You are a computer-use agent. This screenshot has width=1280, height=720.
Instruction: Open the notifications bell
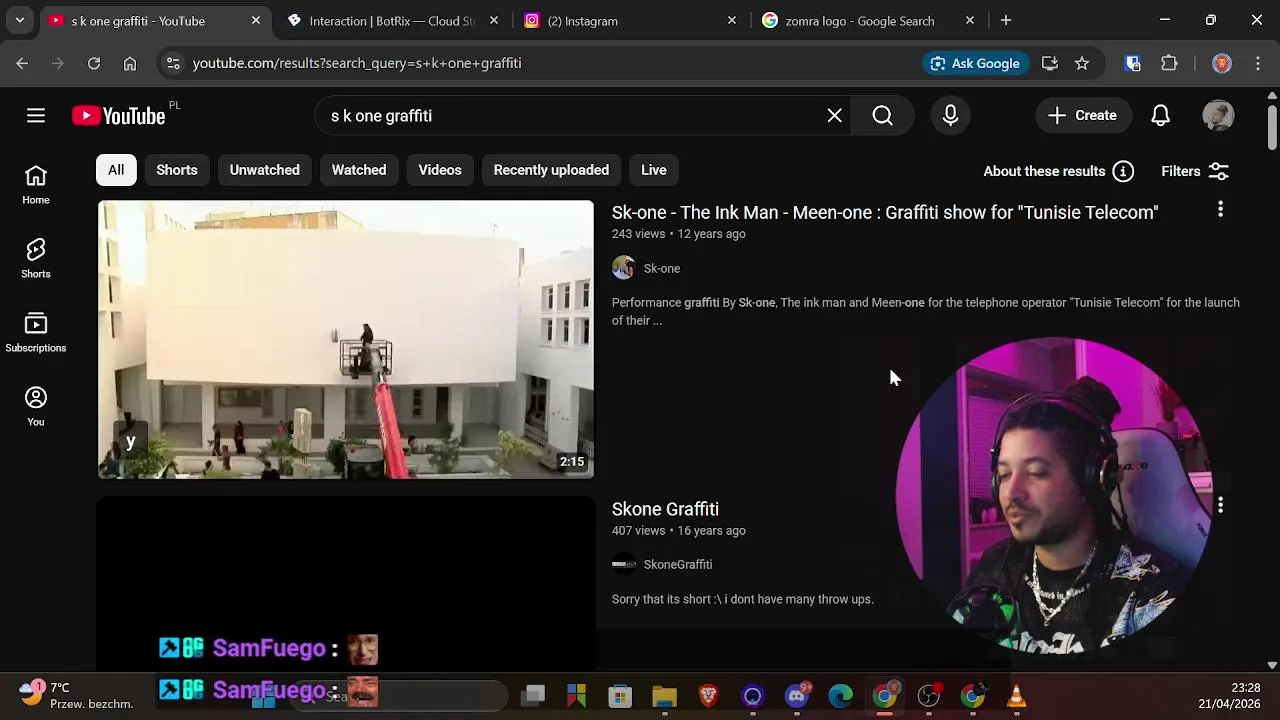point(1160,116)
